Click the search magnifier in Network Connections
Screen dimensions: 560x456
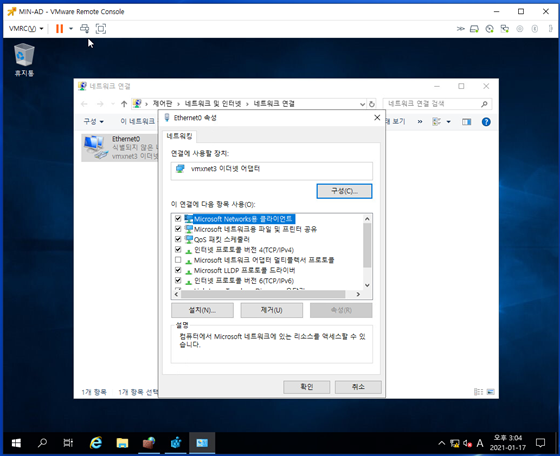point(484,104)
